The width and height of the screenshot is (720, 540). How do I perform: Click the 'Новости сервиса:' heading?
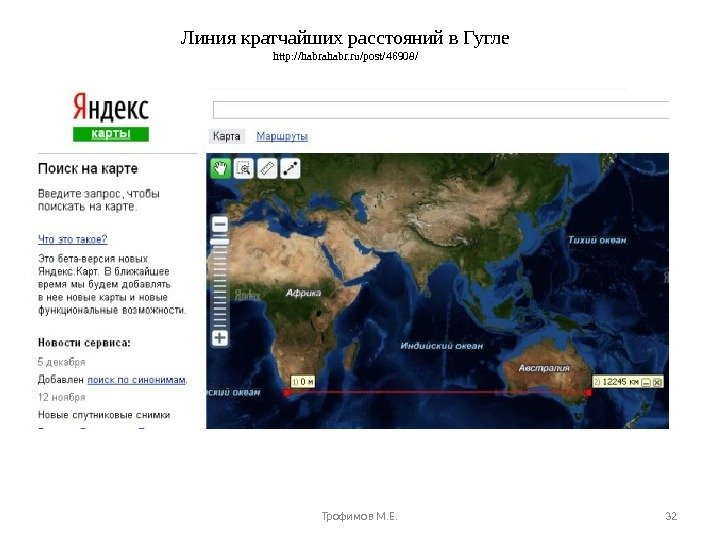coord(84,343)
